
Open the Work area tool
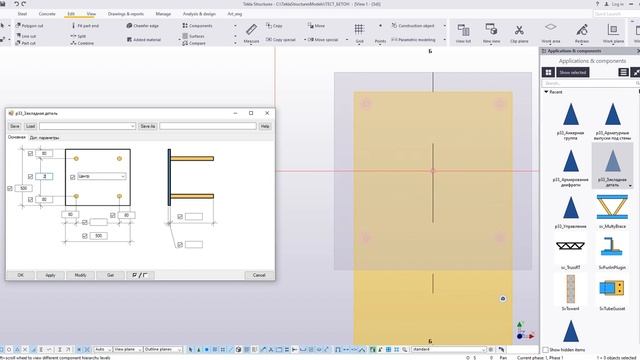pos(551,33)
